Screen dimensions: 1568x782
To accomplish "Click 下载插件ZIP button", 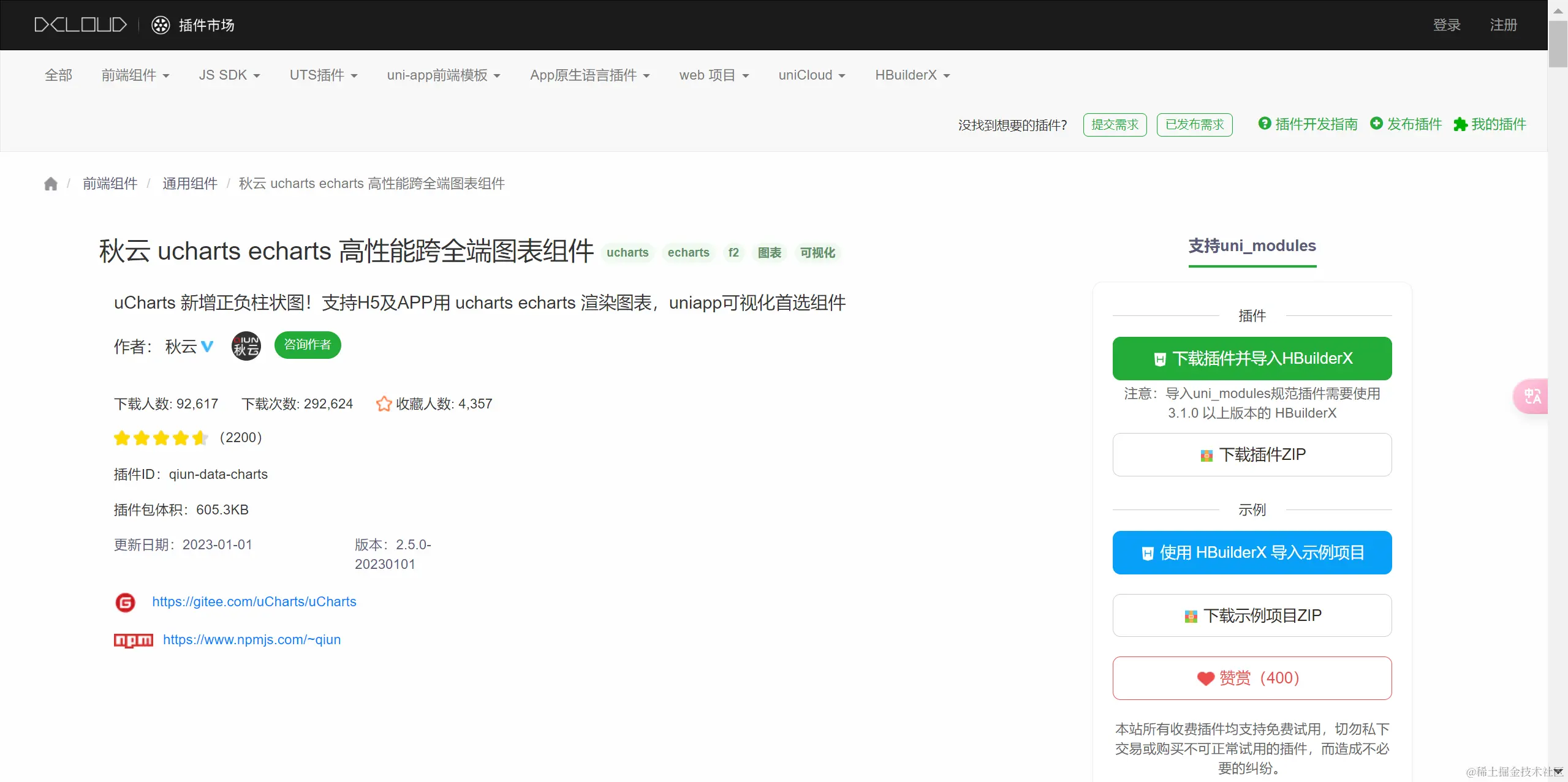I will click(1252, 454).
